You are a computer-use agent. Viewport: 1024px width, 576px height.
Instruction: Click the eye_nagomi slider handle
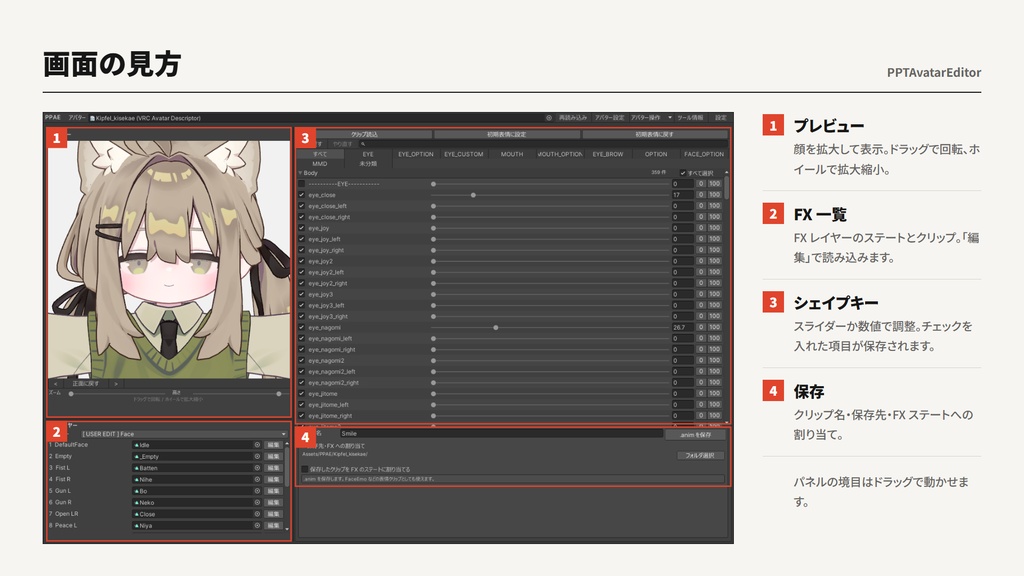(496, 327)
